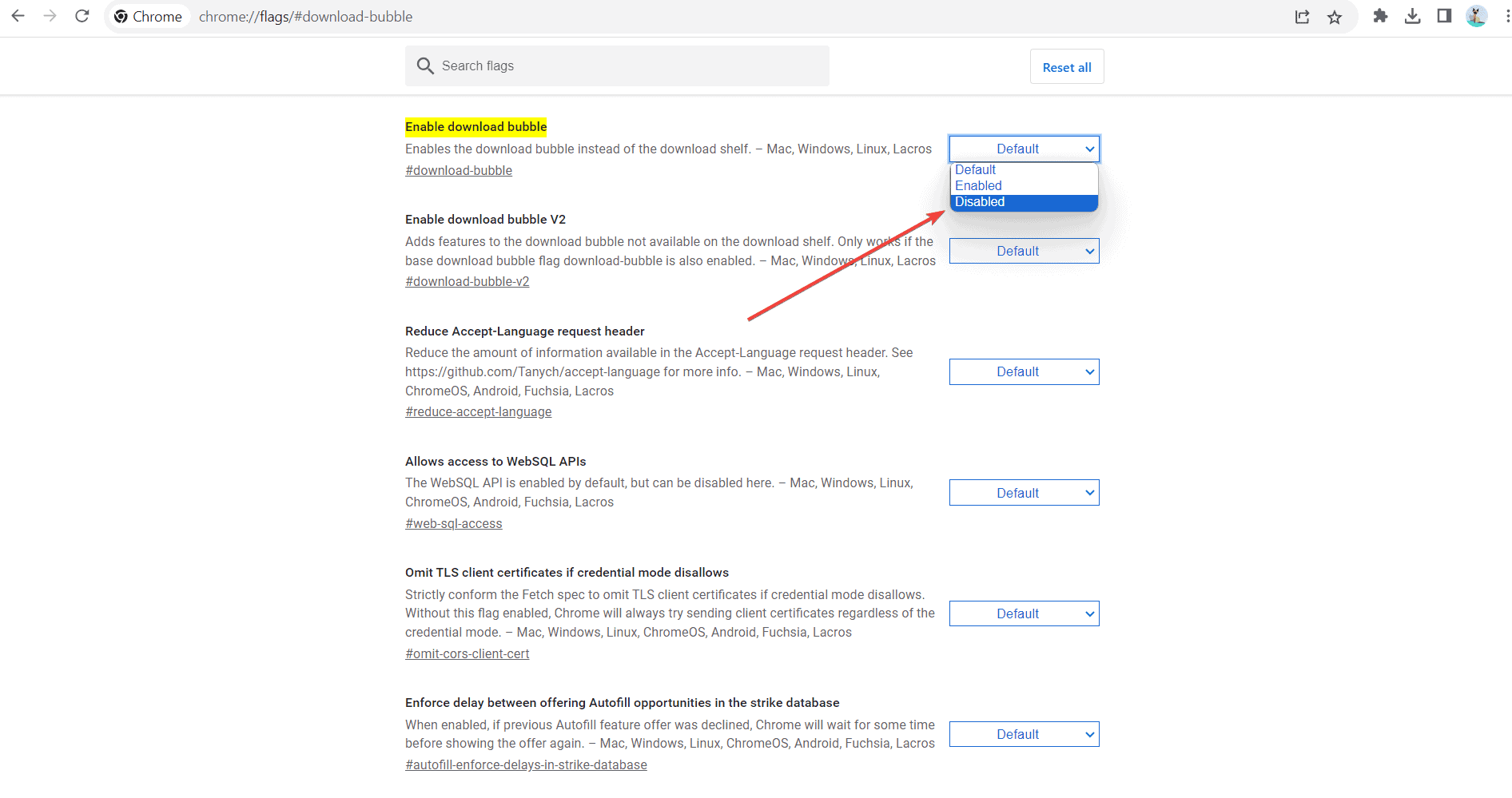Open the WebSQL APIs access dropdown
The image size is (1512, 798).
1024,493
